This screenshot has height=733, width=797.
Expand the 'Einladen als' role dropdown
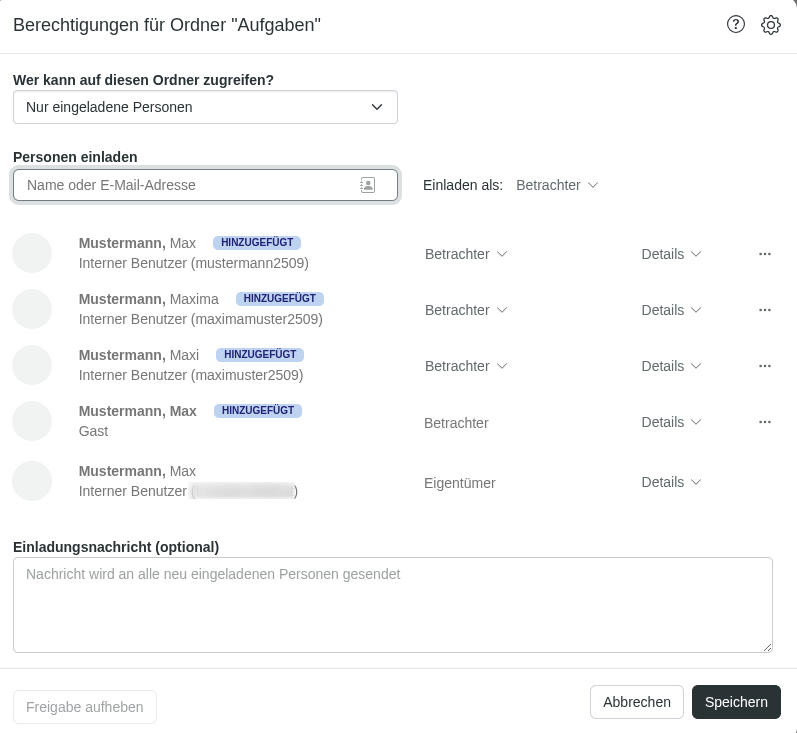pos(557,185)
